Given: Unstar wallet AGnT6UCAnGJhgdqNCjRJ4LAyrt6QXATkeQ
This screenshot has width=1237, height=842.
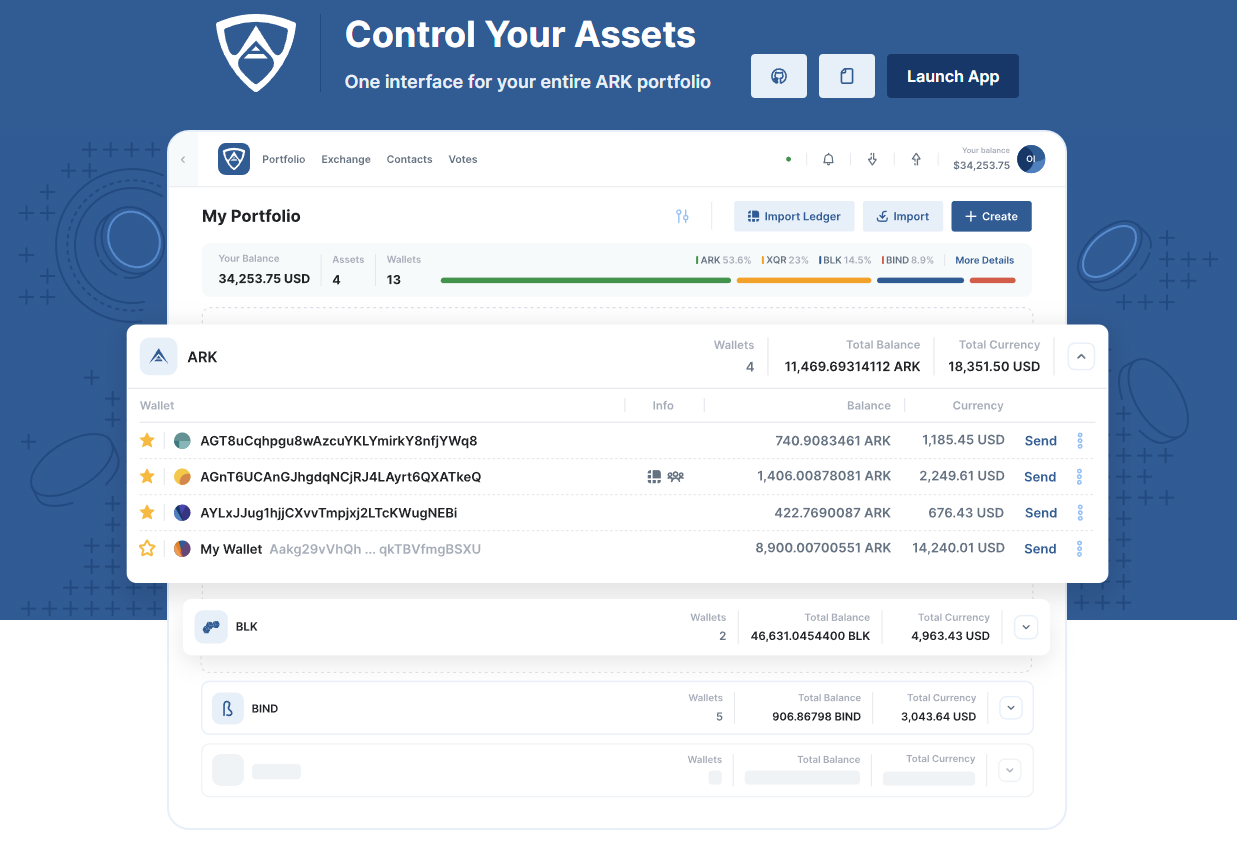Looking at the screenshot, I should (147, 477).
